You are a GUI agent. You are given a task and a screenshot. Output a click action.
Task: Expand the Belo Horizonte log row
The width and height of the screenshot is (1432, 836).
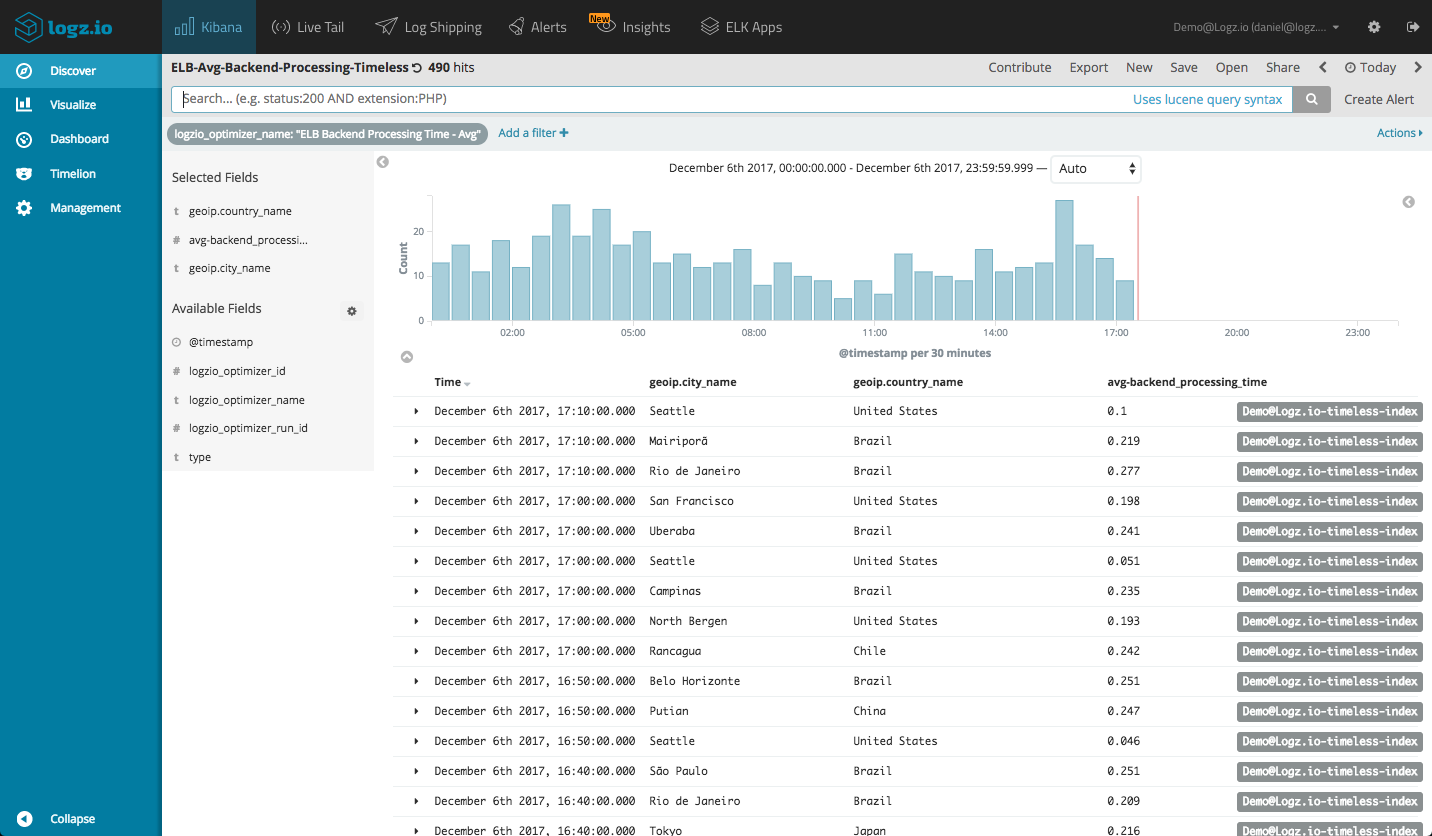416,681
